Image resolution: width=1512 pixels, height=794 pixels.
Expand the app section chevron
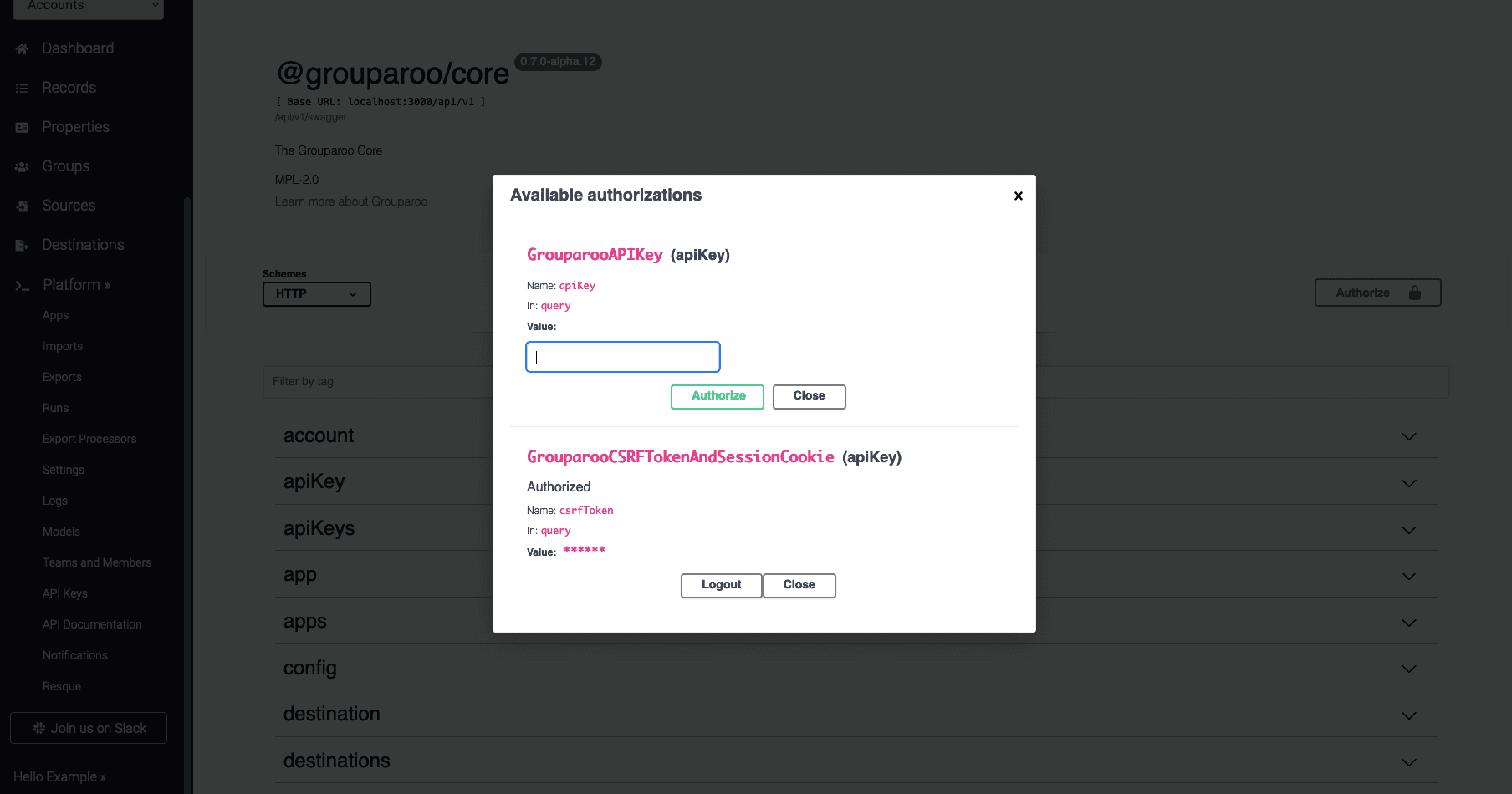pyautogui.click(x=1408, y=576)
